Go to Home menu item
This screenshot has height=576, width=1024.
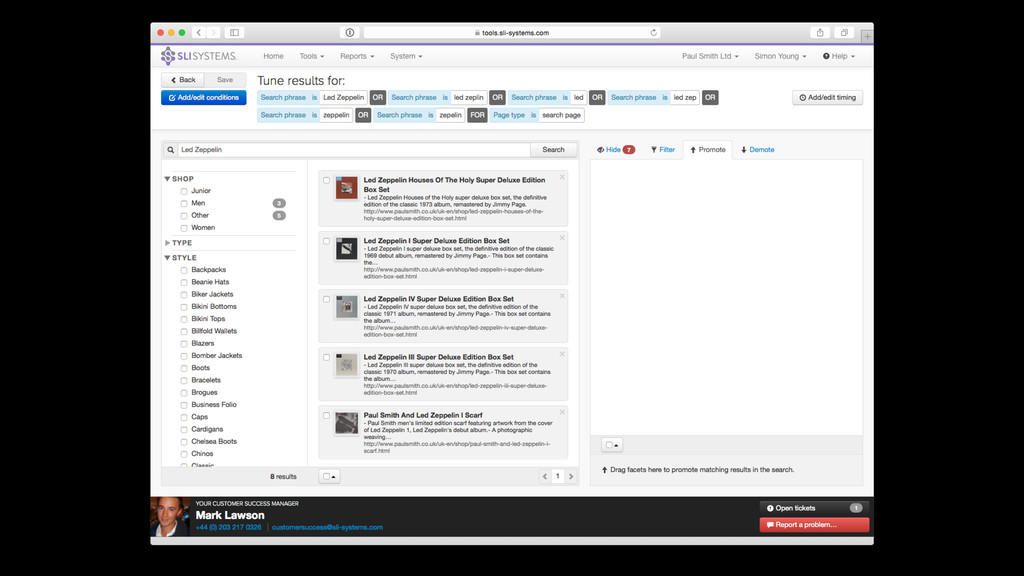click(x=273, y=56)
